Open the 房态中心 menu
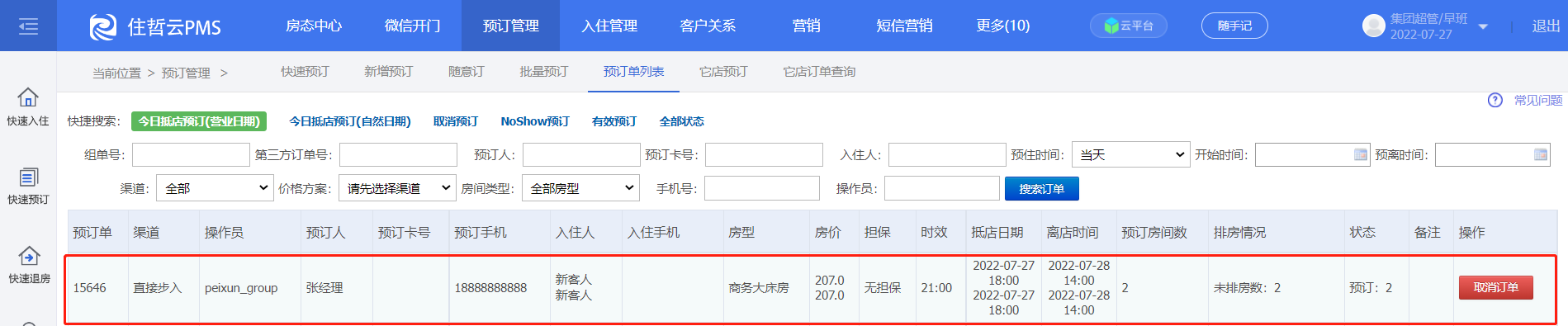The width and height of the screenshot is (1568, 326). pos(313,26)
